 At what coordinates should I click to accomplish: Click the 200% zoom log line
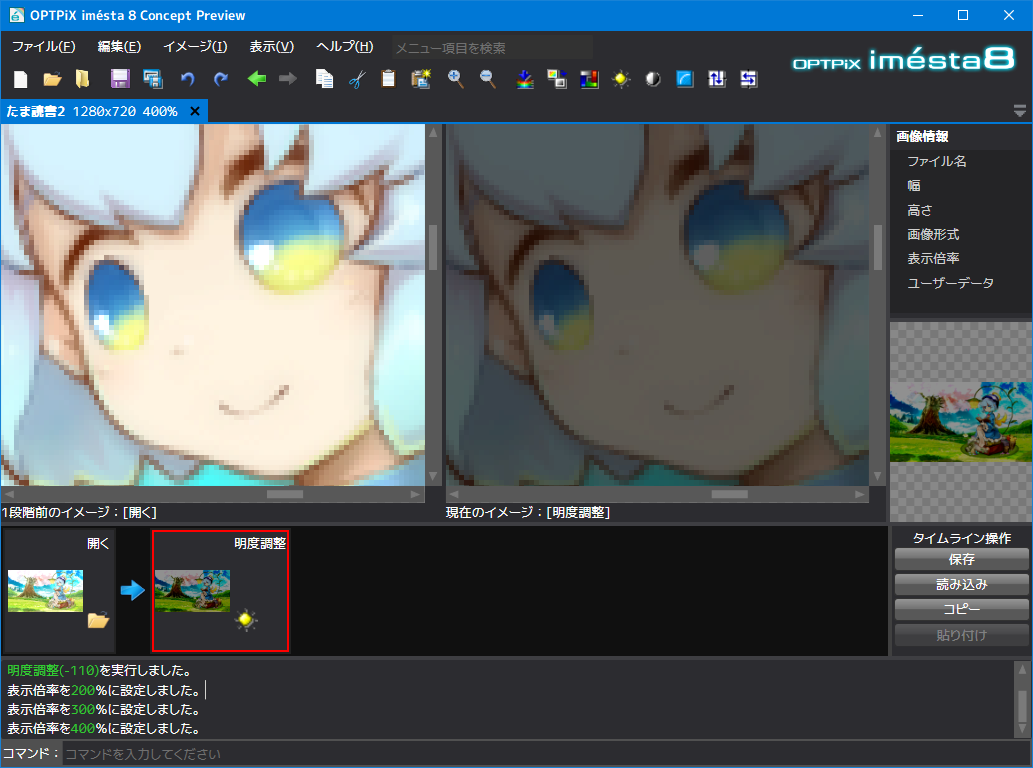point(103,690)
